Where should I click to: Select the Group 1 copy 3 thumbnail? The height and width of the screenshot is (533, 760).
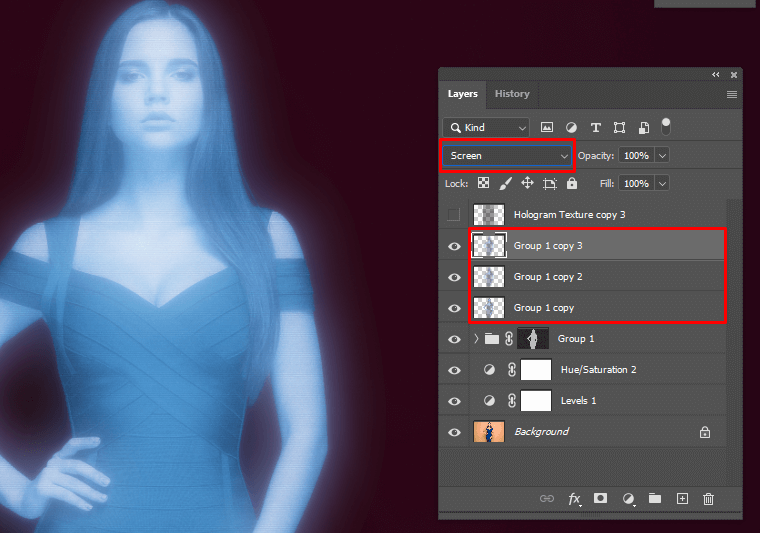pyautogui.click(x=489, y=246)
